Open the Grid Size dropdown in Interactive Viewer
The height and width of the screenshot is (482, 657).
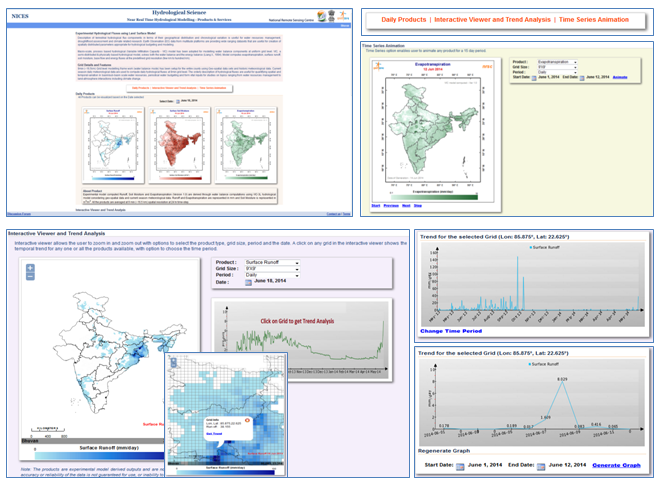coord(272,269)
